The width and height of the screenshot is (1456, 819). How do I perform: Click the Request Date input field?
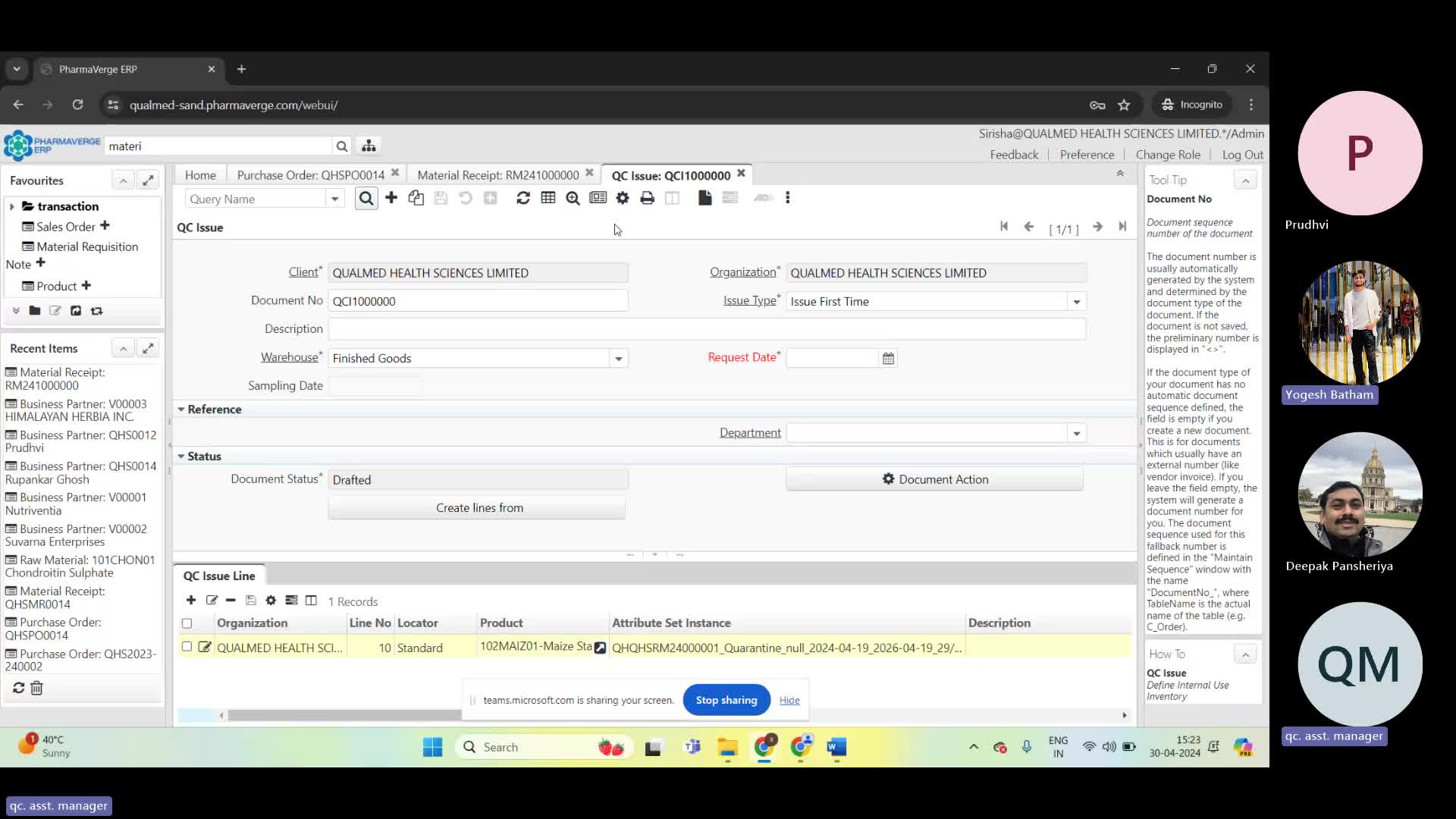click(x=832, y=358)
